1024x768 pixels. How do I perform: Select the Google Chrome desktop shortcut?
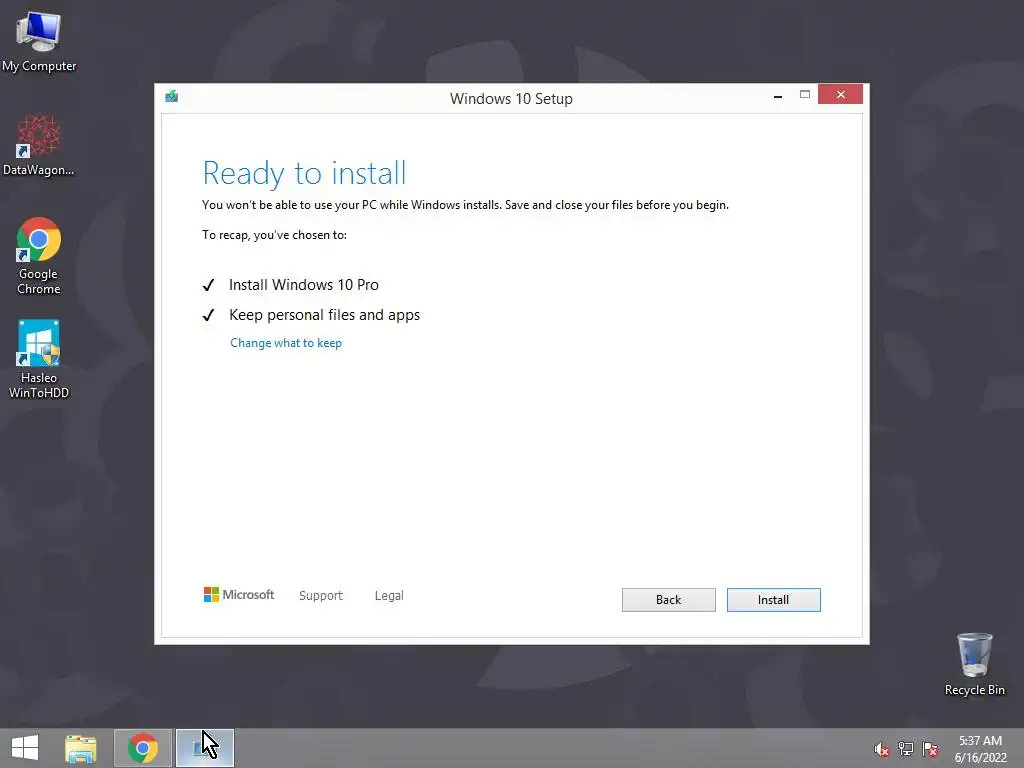tap(39, 256)
